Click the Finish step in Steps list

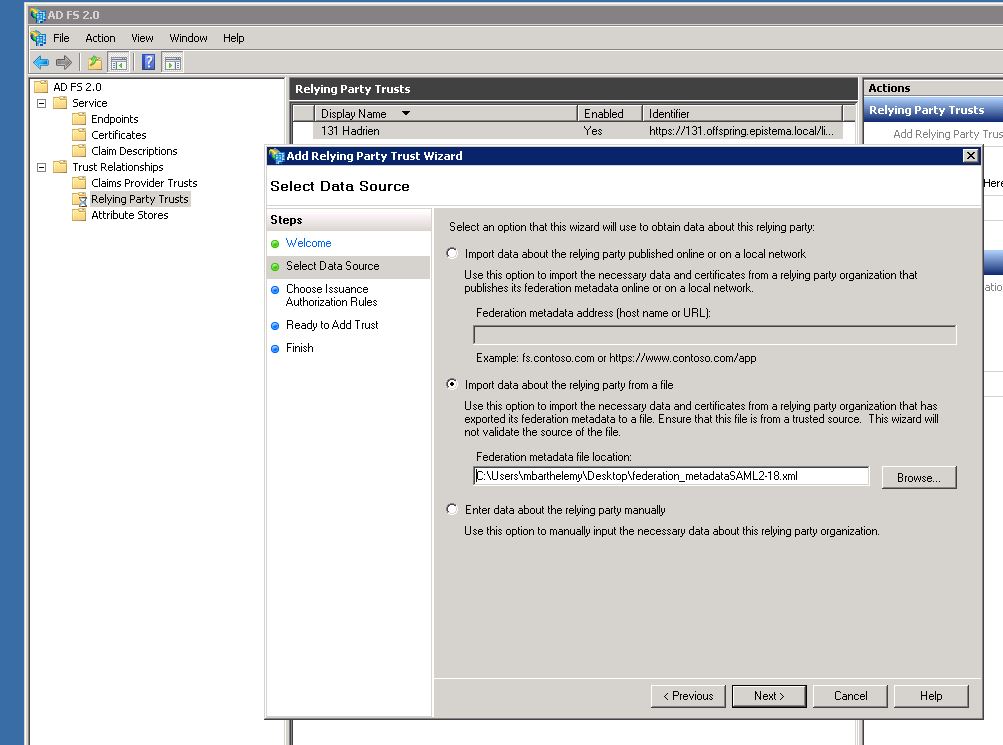(299, 348)
